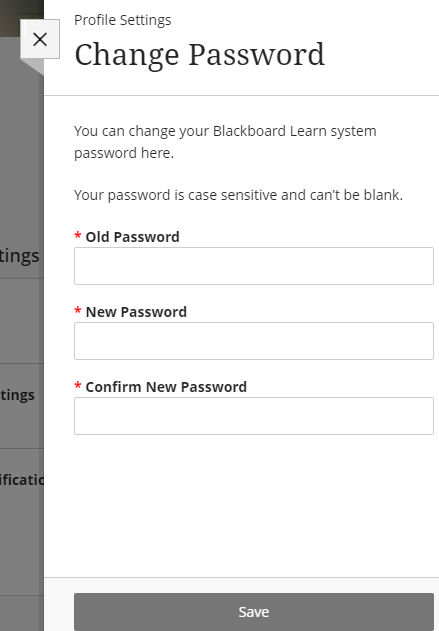Screen dimensions: 439x631
Task: Click the Change Password heading
Action: (200, 54)
